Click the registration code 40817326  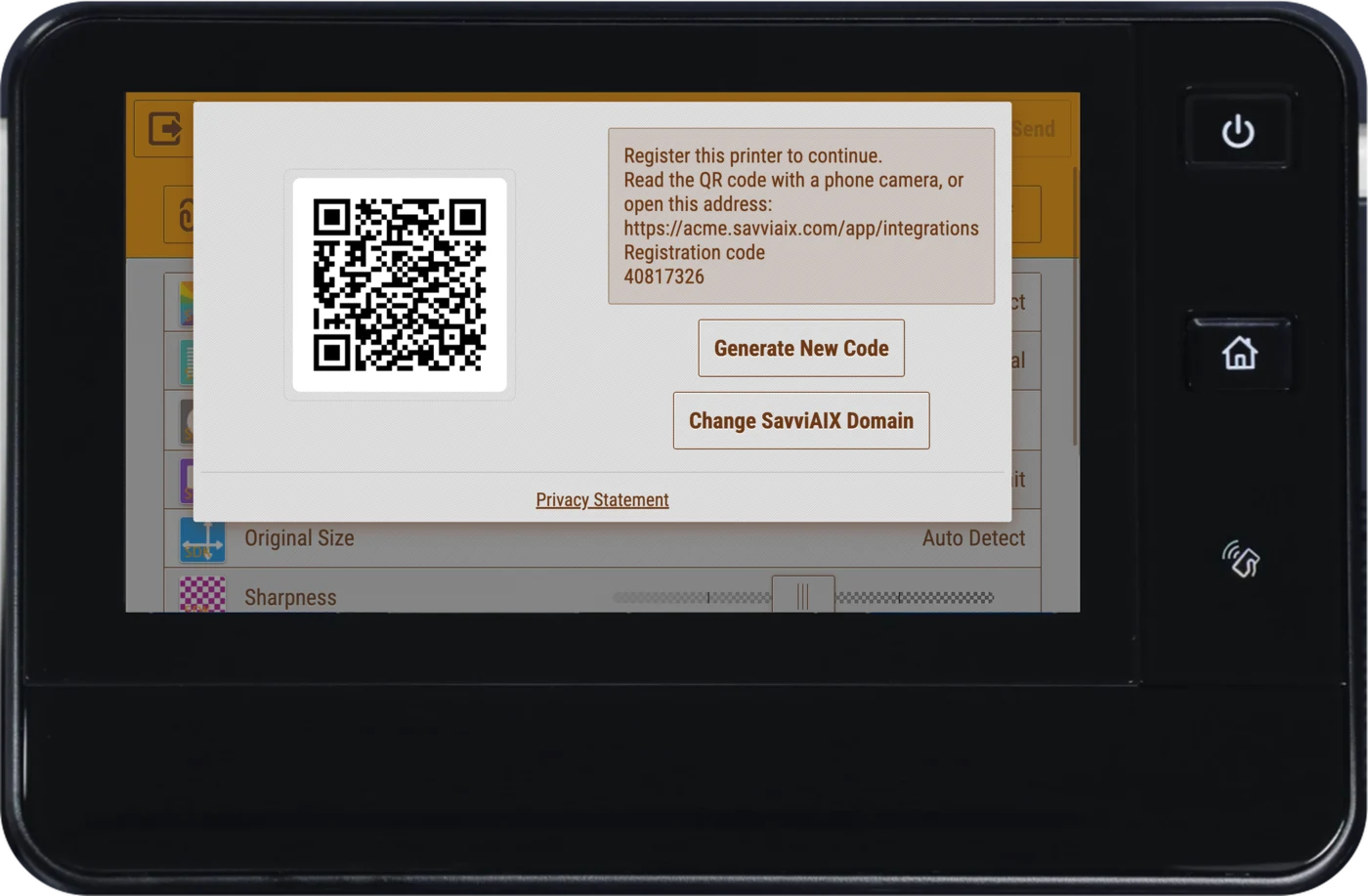click(x=663, y=277)
